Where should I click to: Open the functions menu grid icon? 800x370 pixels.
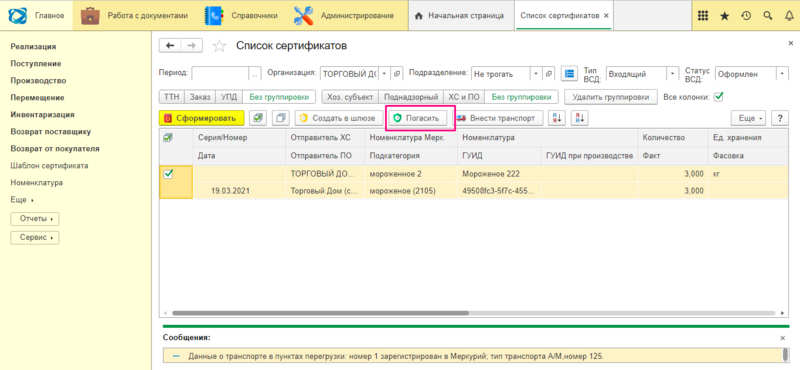[703, 16]
